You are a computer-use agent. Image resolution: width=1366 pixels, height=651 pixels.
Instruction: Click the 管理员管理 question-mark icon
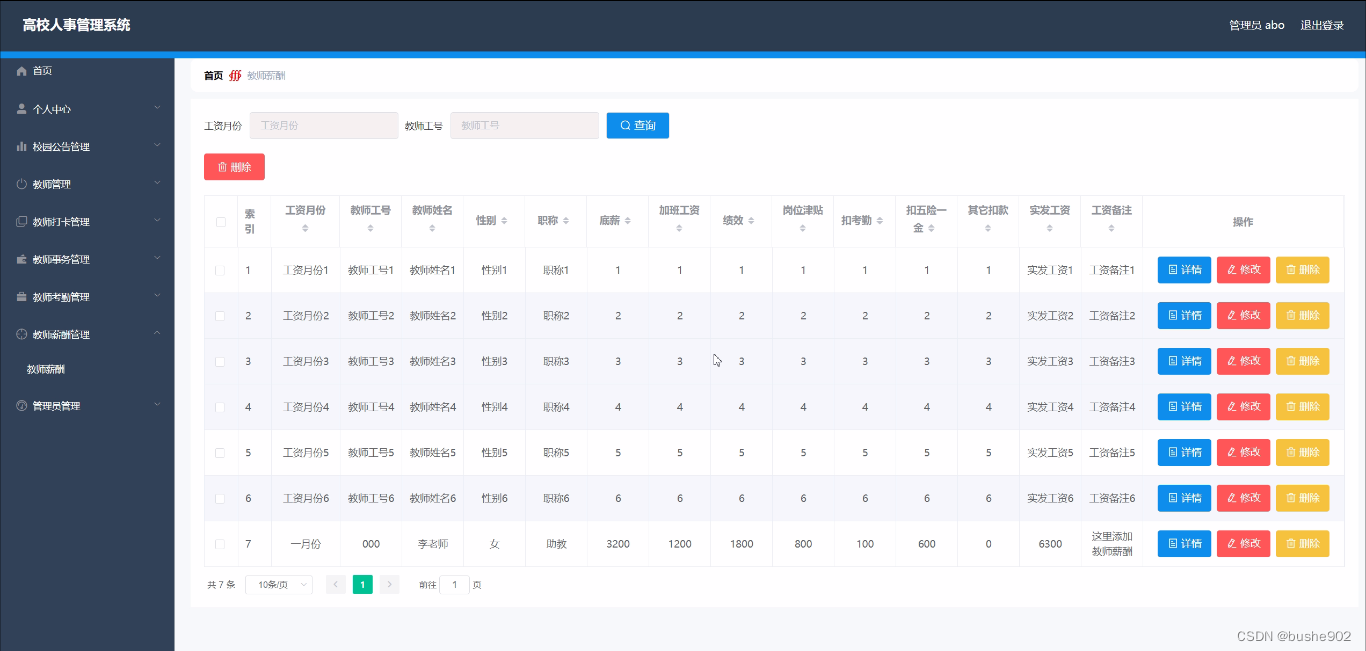[22, 405]
